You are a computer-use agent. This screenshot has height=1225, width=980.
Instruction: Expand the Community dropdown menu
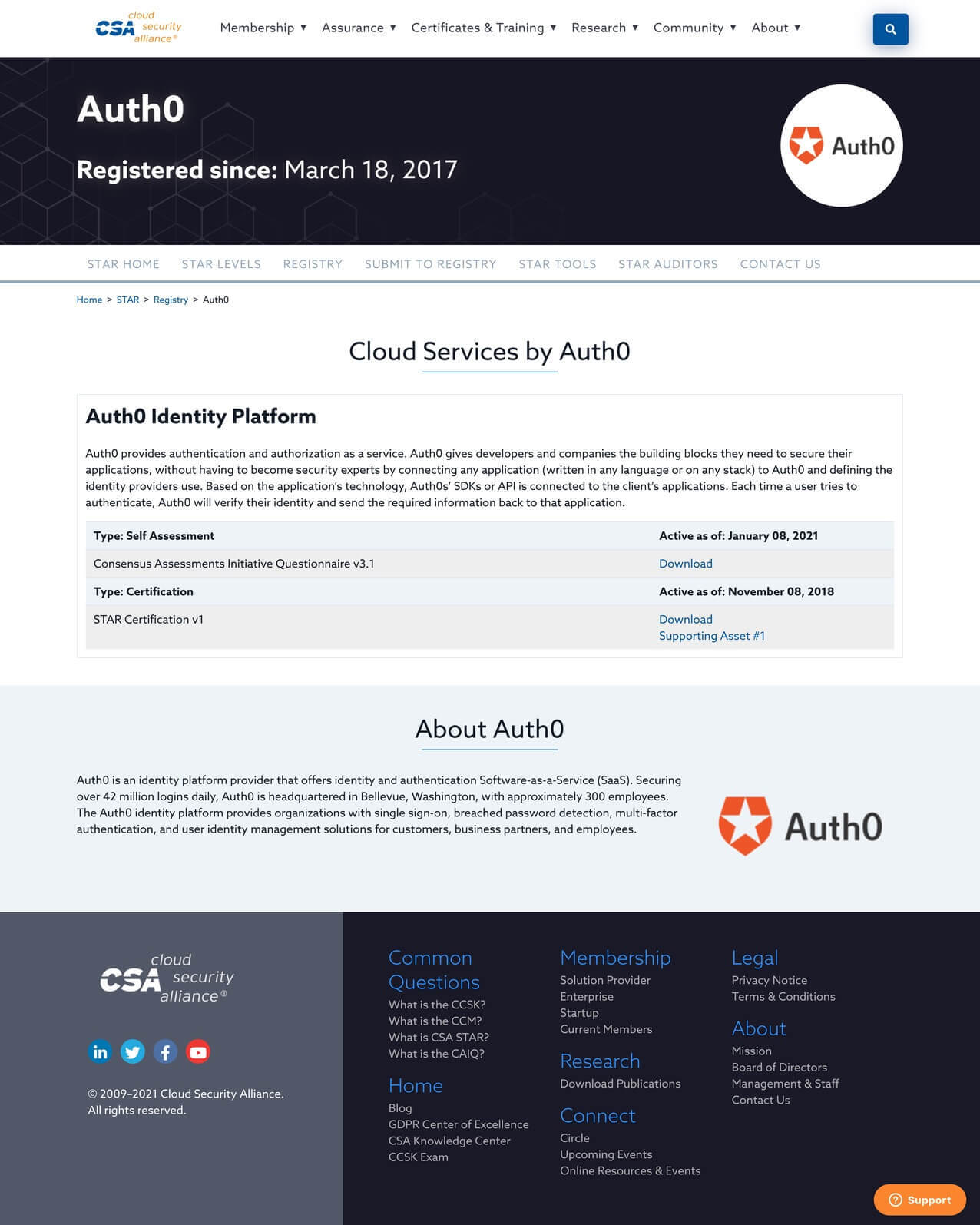(x=695, y=28)
